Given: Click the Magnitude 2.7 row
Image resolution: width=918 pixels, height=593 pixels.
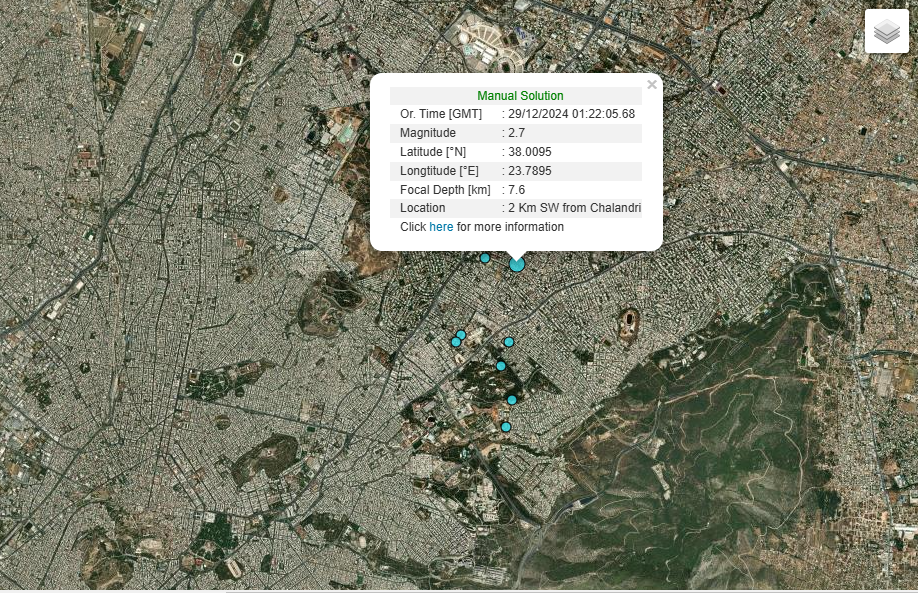Looking at the screenshot, I should 515,133.
